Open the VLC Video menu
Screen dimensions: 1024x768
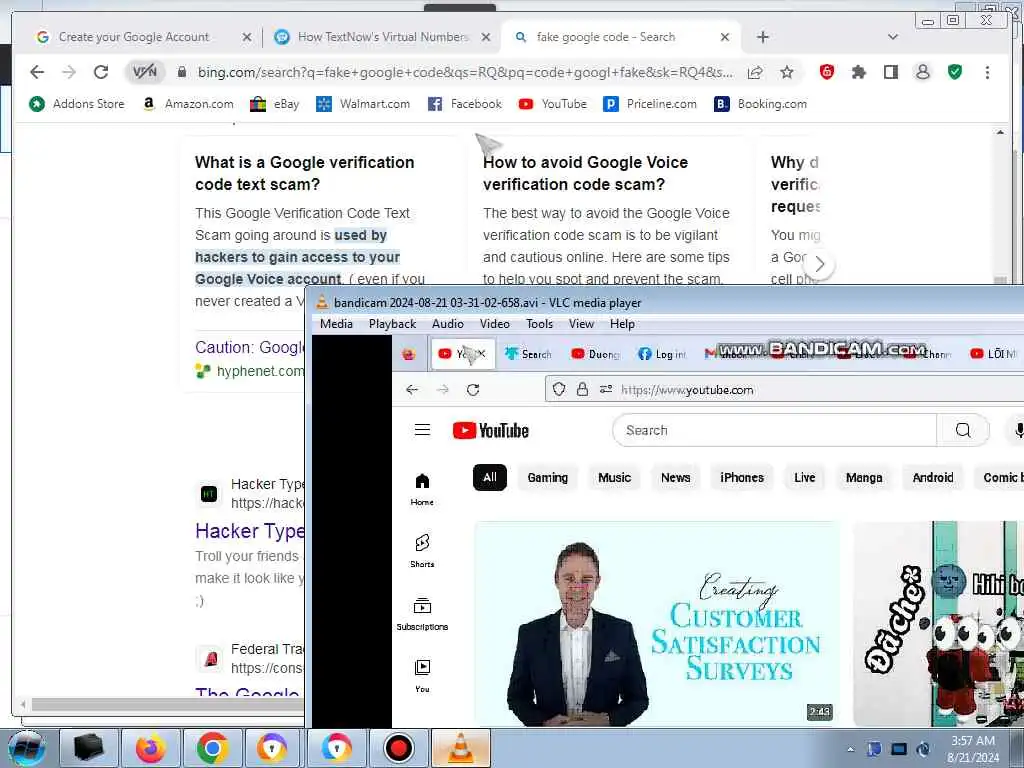pyautogui.click(x=494, y=324)
